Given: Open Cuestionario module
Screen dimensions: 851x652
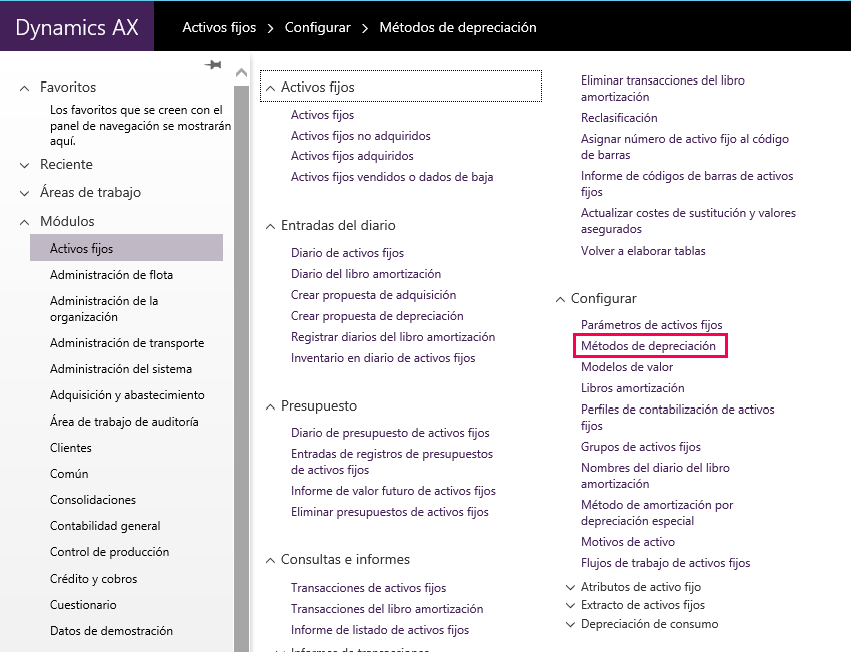Looking at the screenshot, I should click(83, 605).
